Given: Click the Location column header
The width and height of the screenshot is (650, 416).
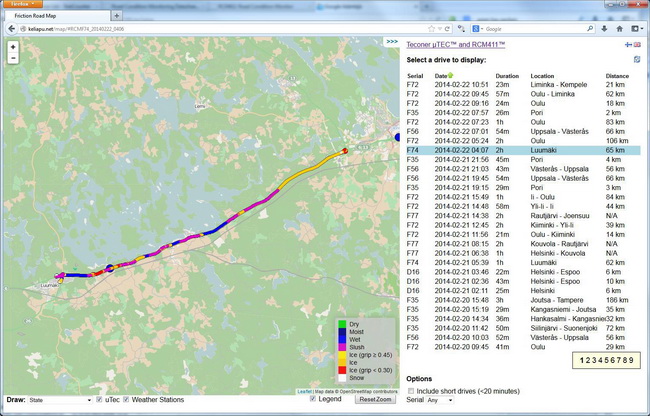Looking at the screenshot, I should (x=542, y=76).
